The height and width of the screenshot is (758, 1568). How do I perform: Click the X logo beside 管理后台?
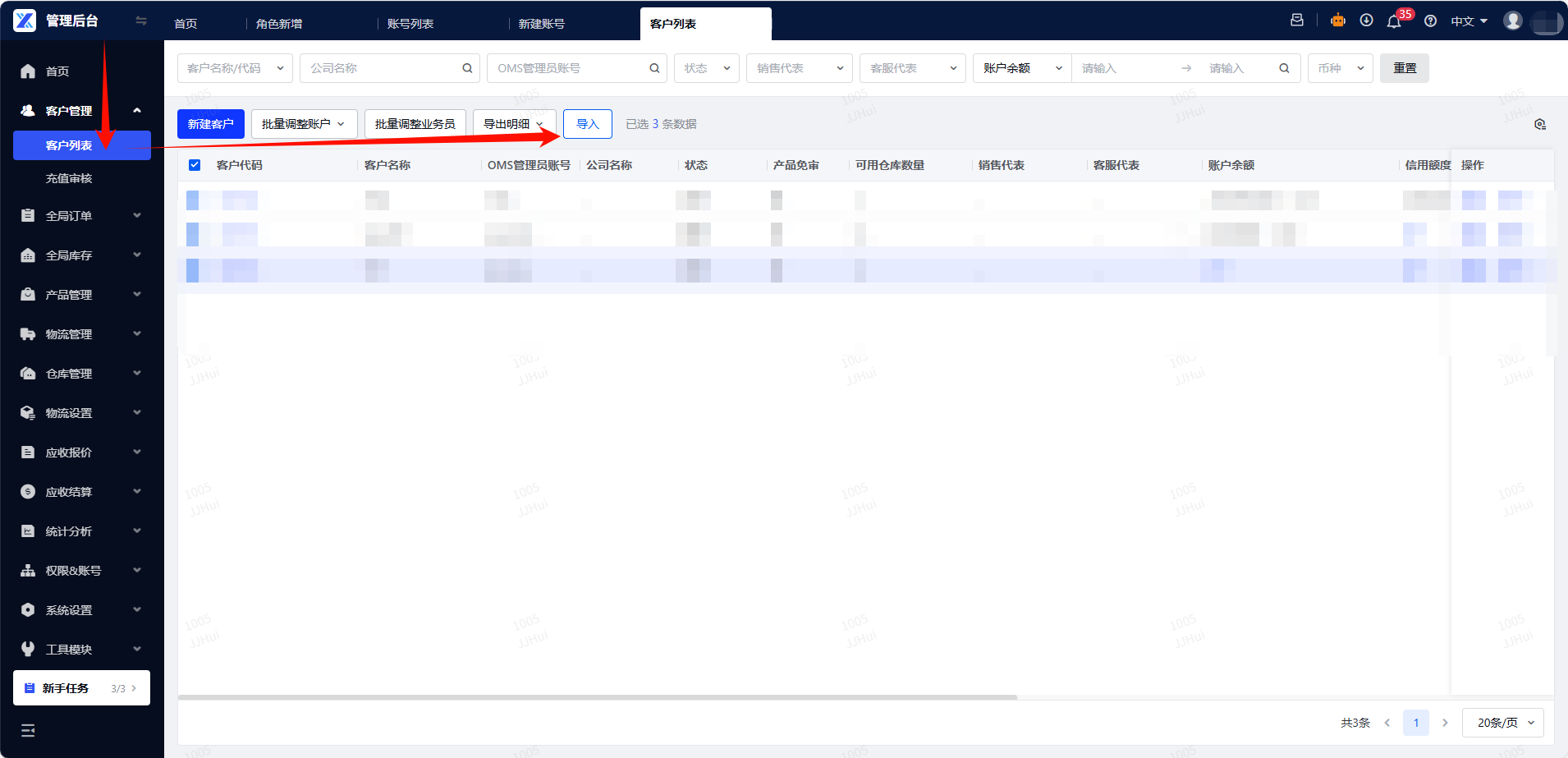pyautogui.click(x=25, y=21)
